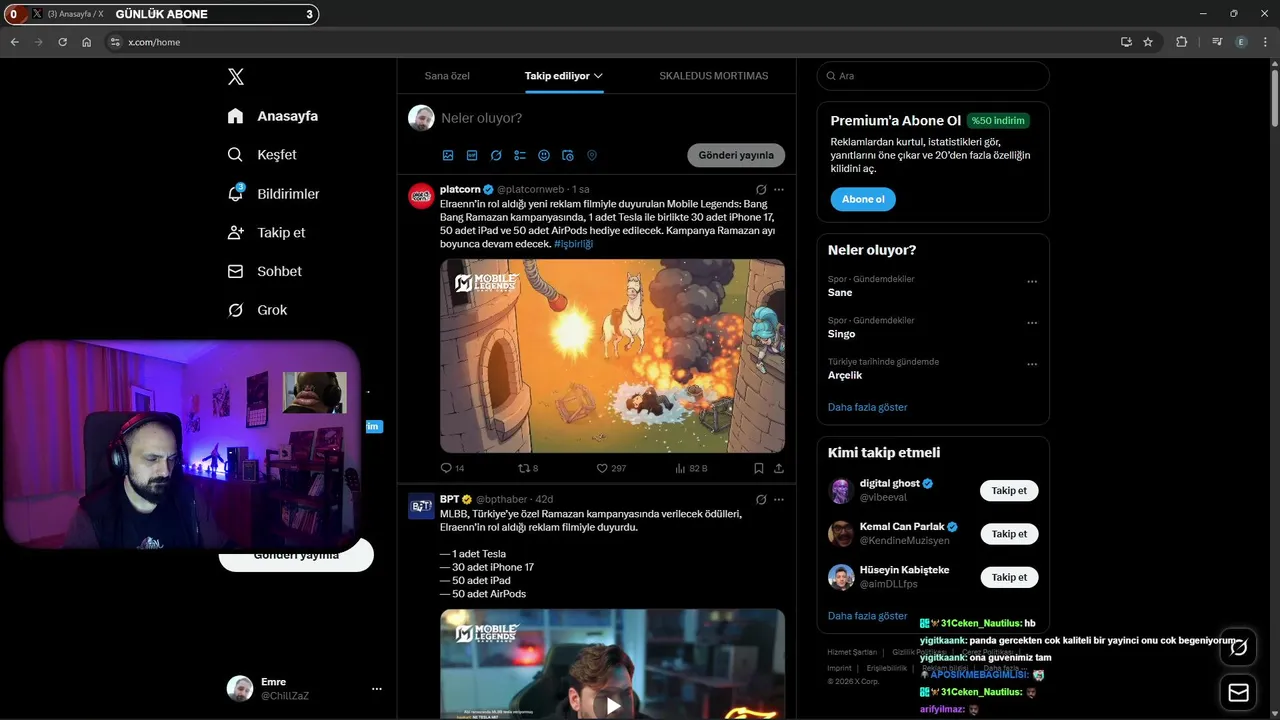Image resolution: width=1280 pixels, height=720 pixels.
Task: View site information icon in address bar
Action: coord(115,42)
